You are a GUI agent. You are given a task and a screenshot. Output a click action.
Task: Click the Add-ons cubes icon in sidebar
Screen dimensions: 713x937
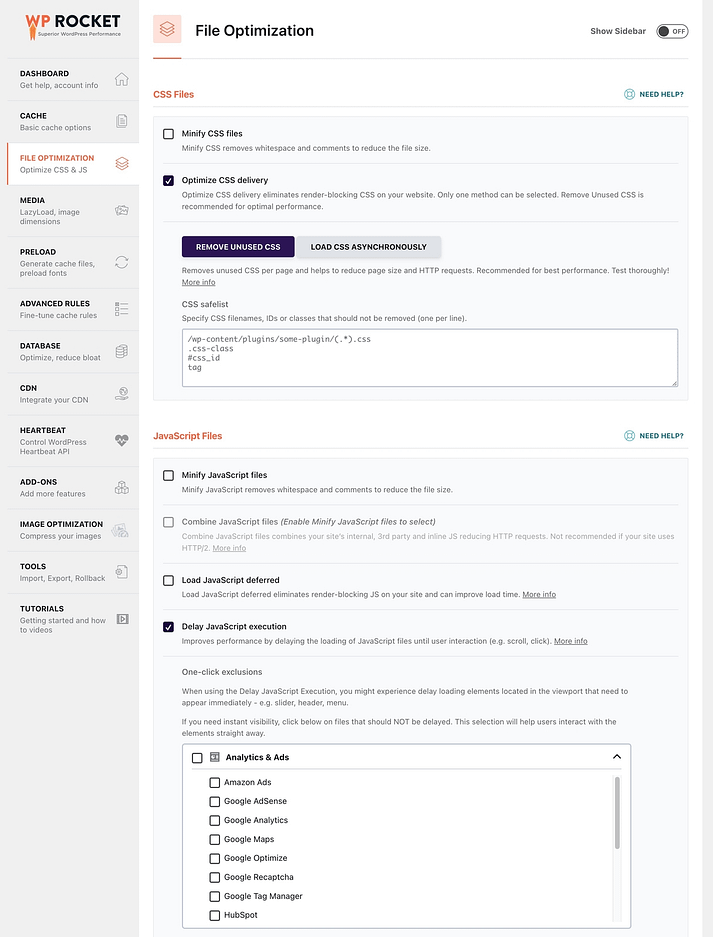click(121, 488)
